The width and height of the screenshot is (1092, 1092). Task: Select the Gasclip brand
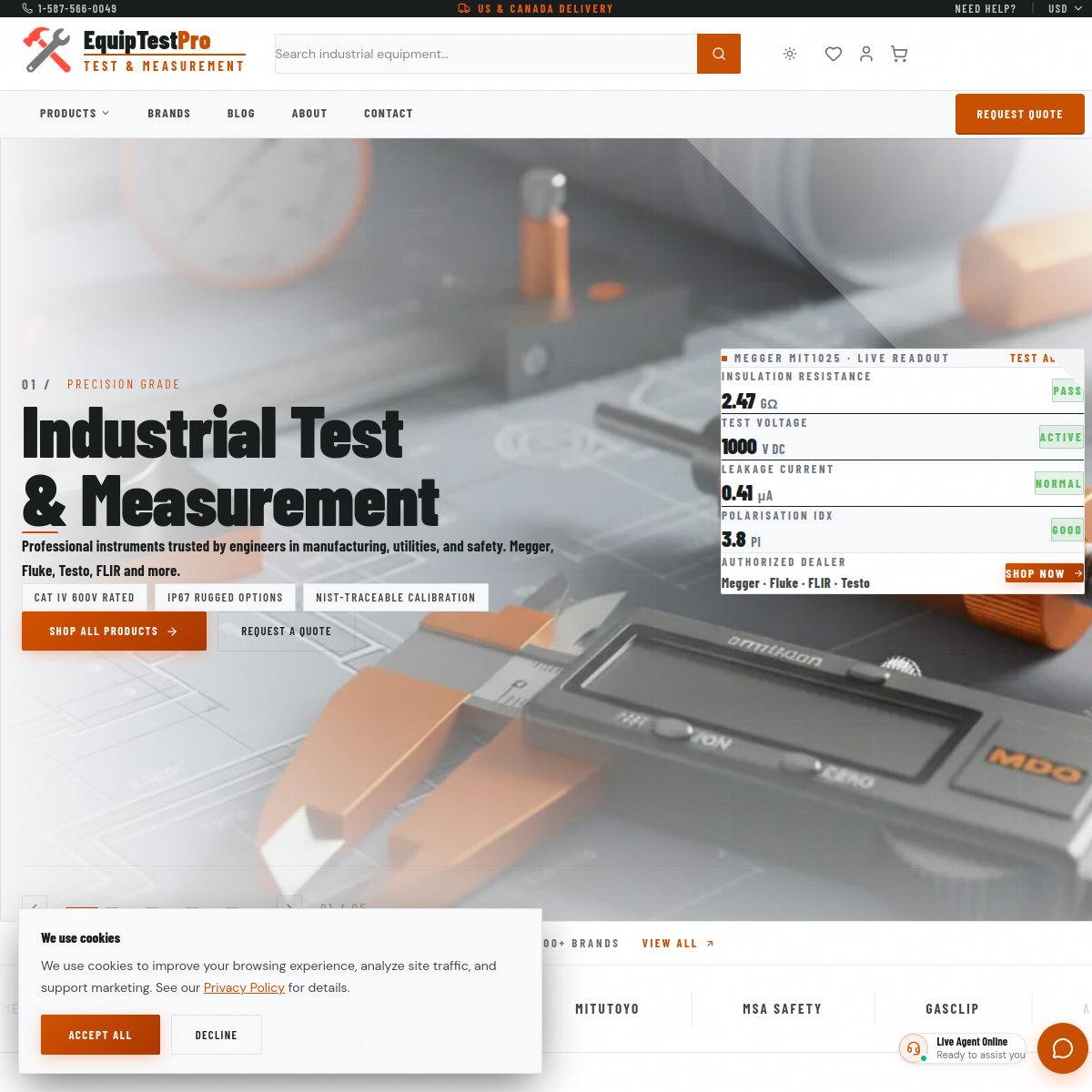point(952,1009)
